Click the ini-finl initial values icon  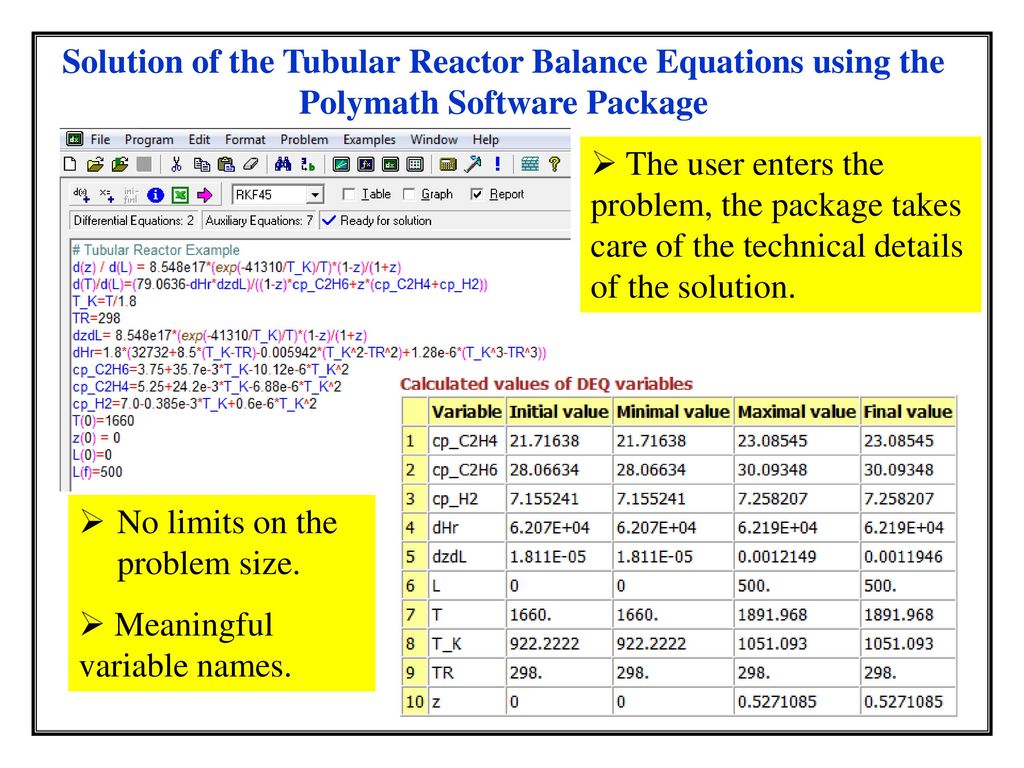[131, 195]
